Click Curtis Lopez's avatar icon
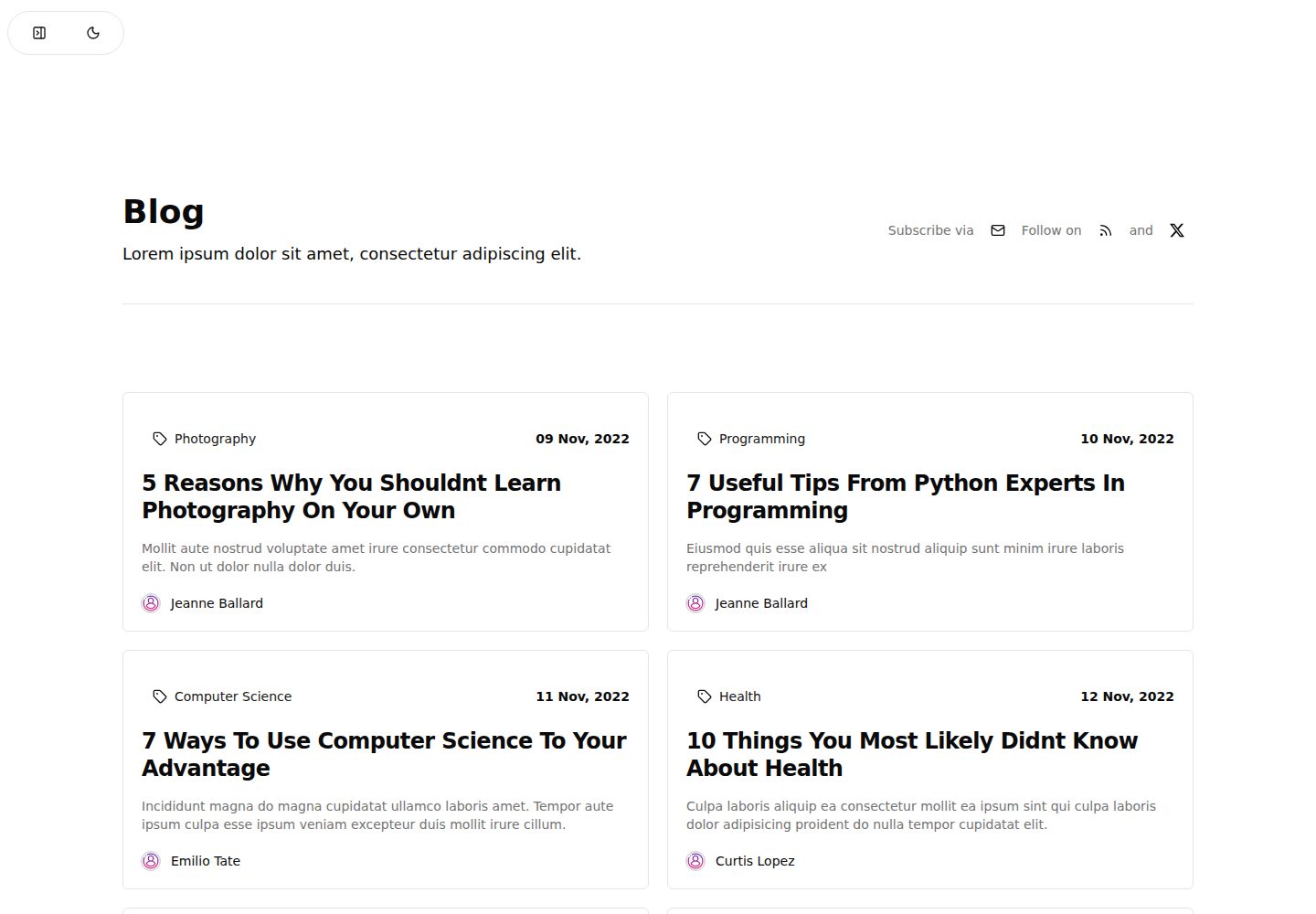1316x914 pixels. click(x=695, y=861)
